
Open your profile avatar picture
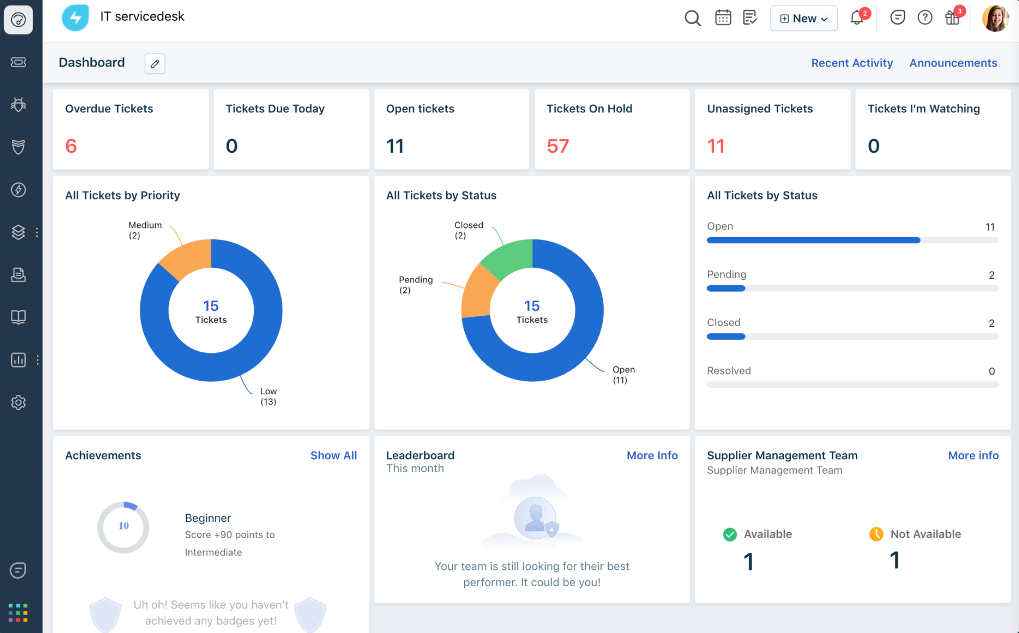click(995, 17)
